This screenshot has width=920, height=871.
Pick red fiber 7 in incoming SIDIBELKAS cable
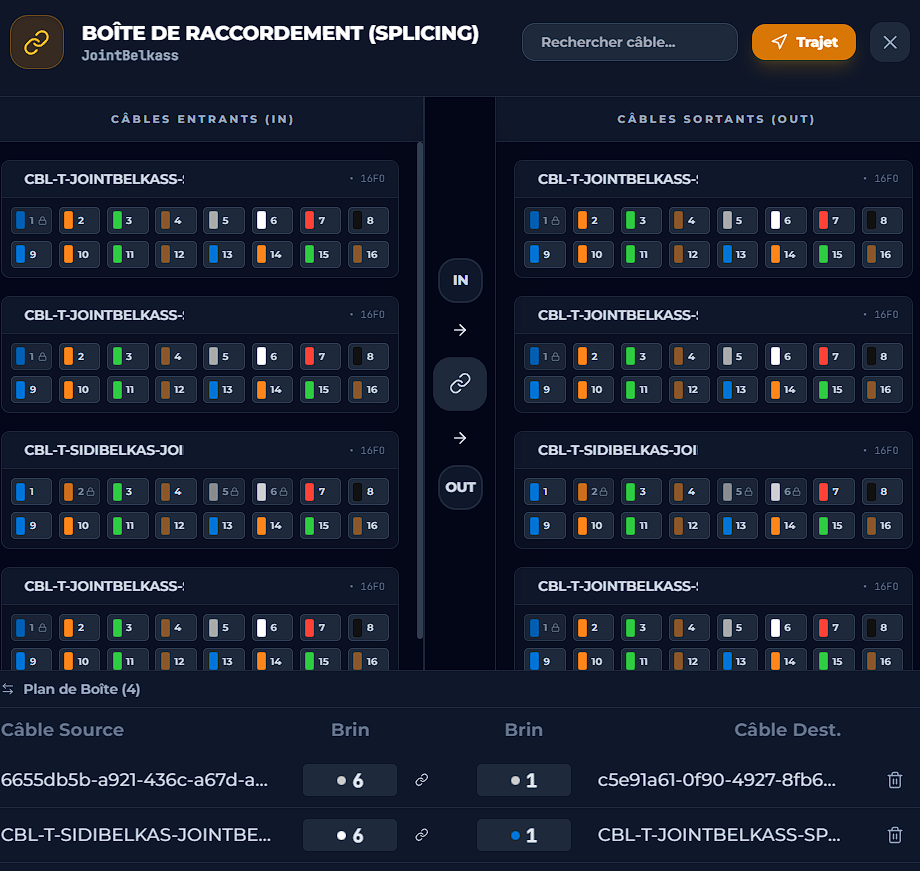click(321, 492)
